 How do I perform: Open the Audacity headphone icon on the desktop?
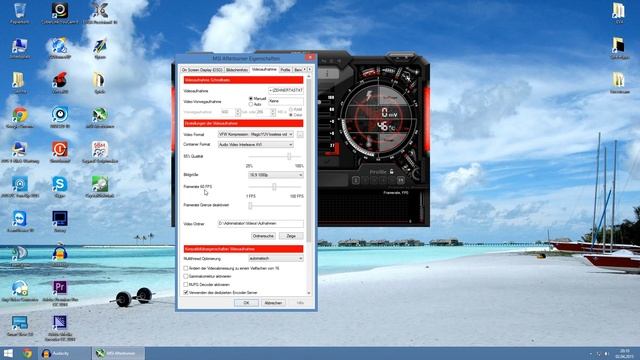[60, 255]
